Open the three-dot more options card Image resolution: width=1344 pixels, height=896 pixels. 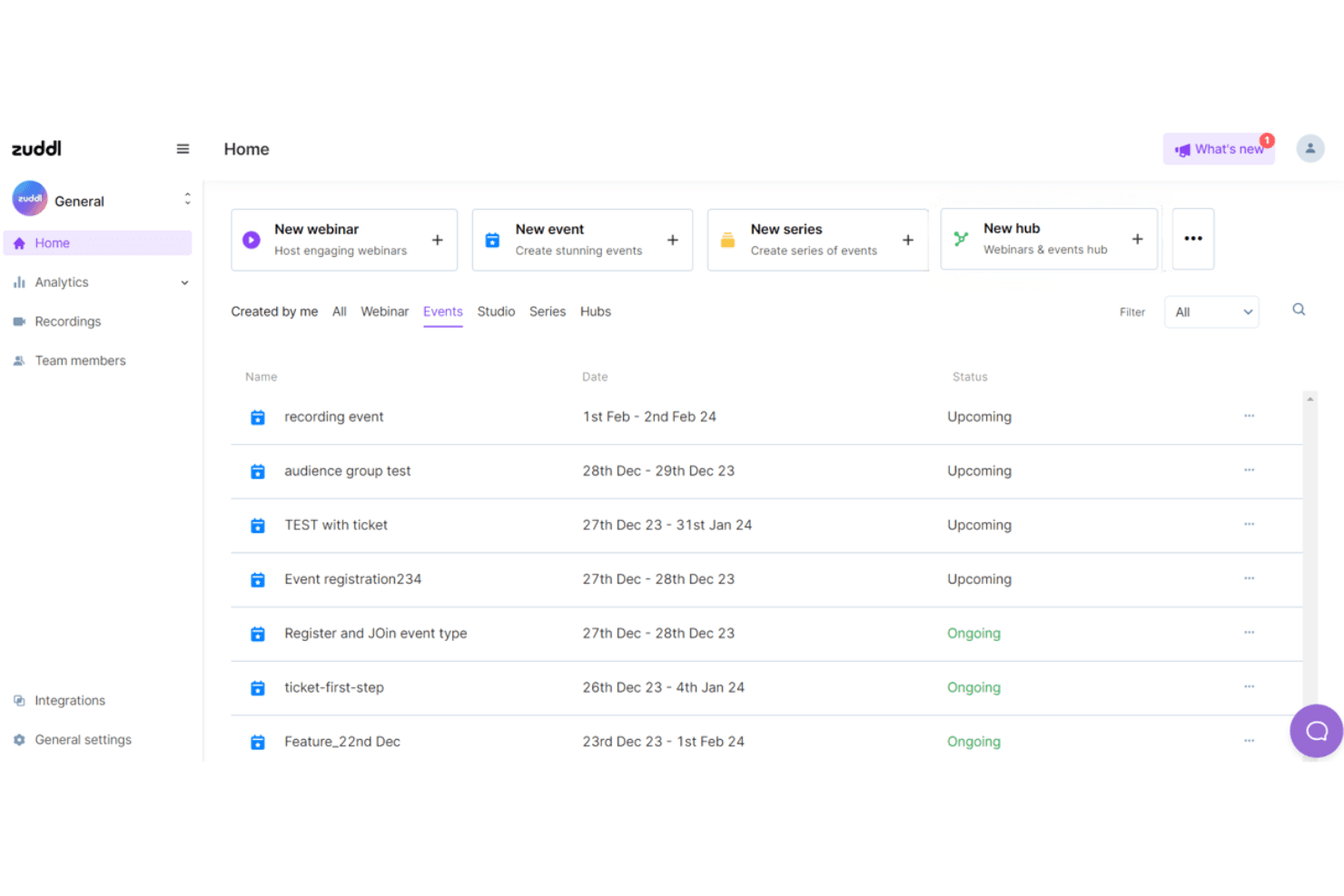[1193, 239]
